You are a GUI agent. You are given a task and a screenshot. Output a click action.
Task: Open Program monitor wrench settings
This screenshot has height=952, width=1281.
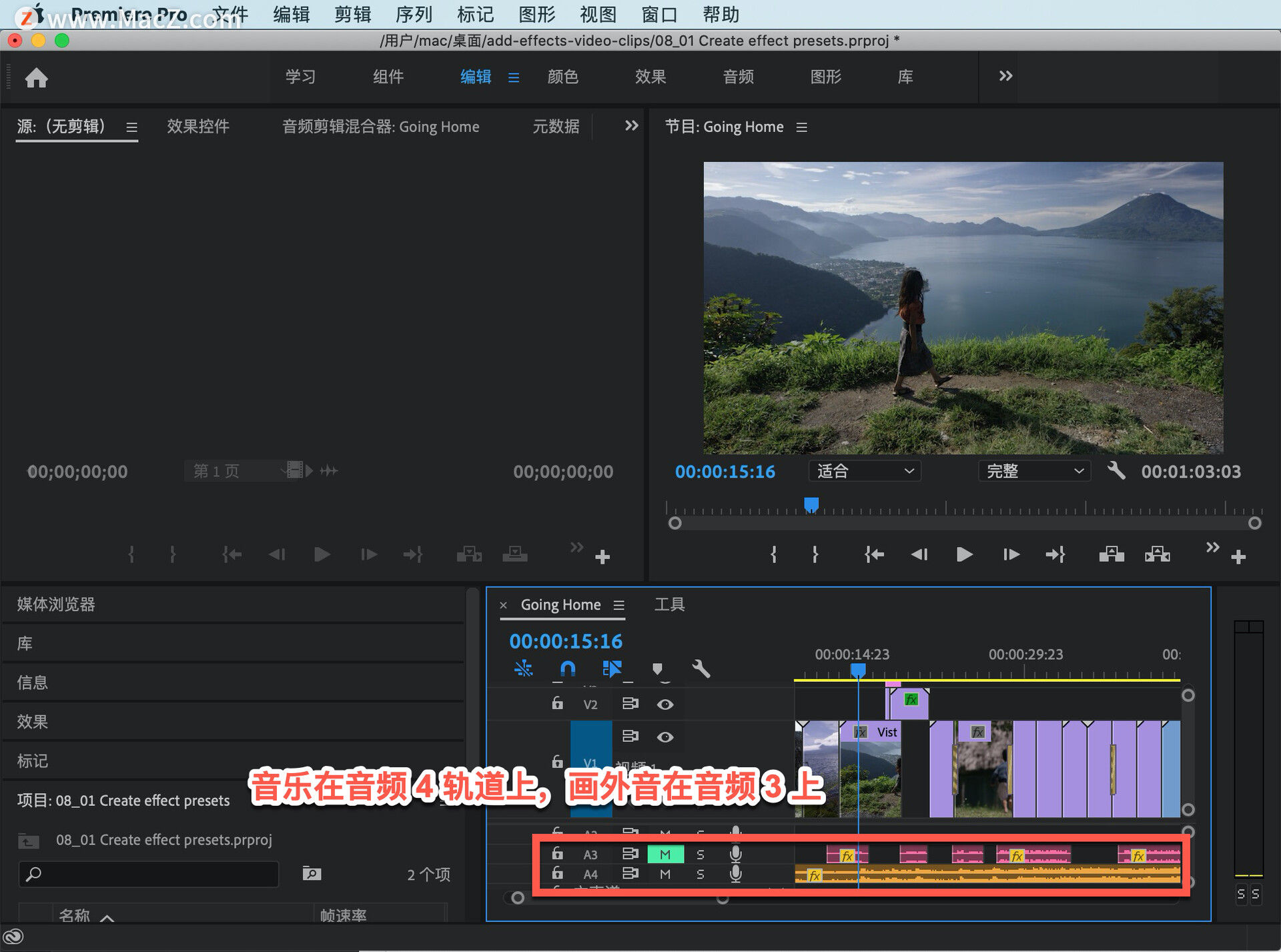click(x=1116, y=471)
